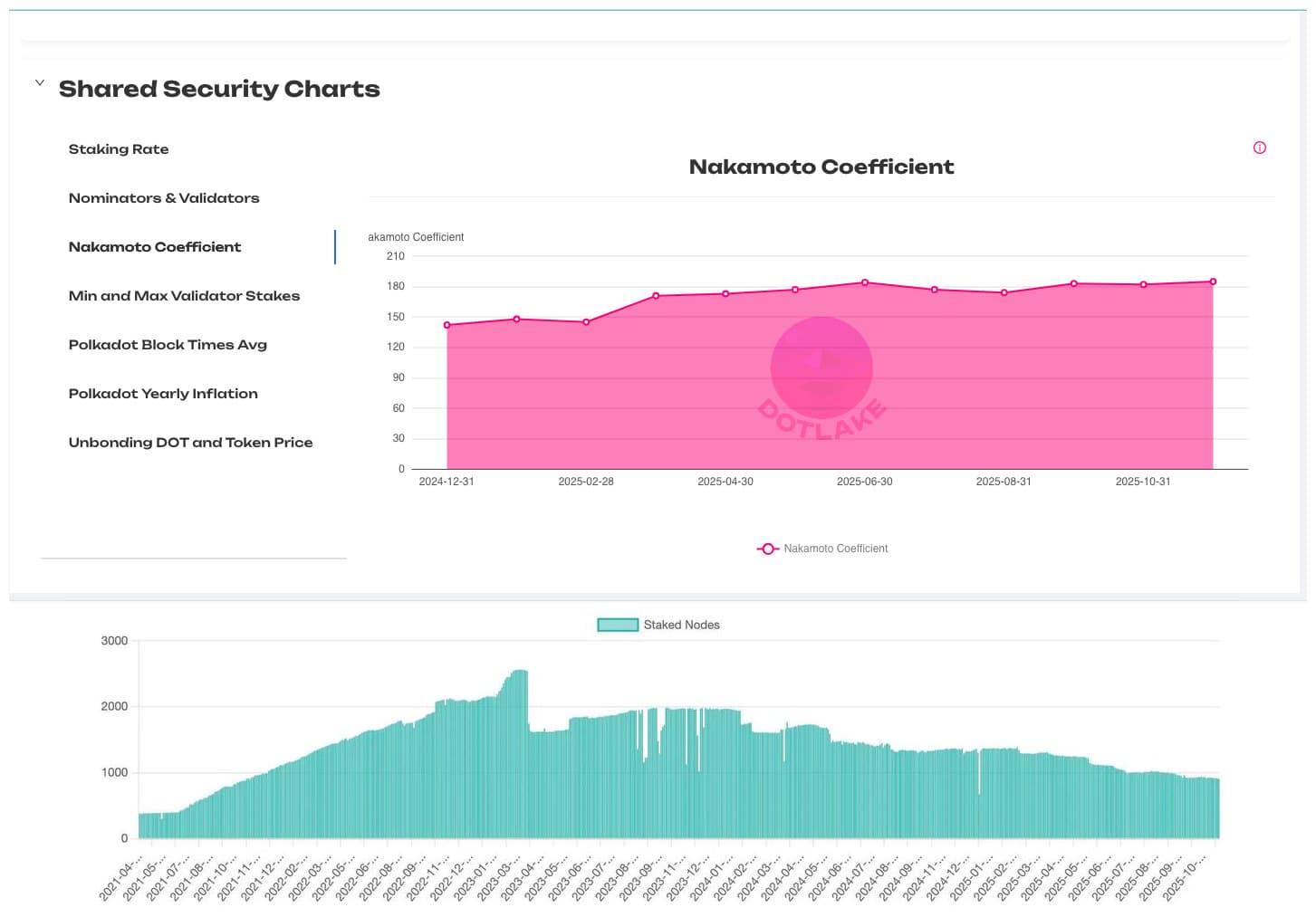Select Unbonding DOT and Token Price
Image resolution: width=1316 pixels, height=917 pixels.
coord(190,443)
